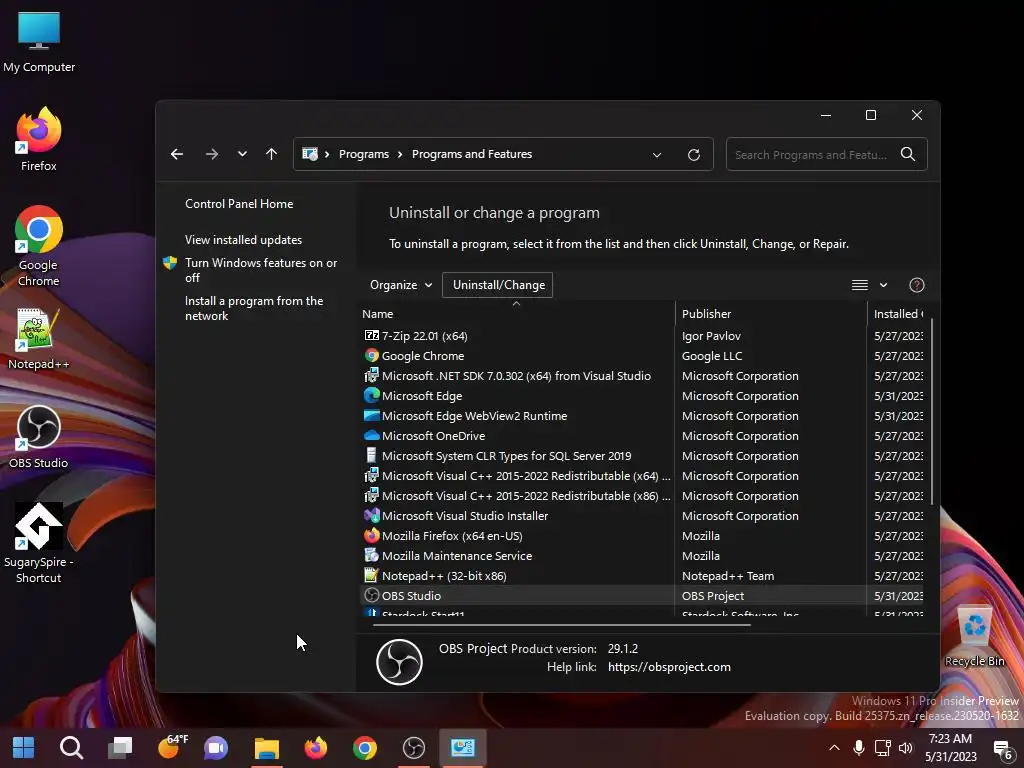Select Microsoft OneDrive entry
The image size is (1024, 768).
click(x=643, y=436)
